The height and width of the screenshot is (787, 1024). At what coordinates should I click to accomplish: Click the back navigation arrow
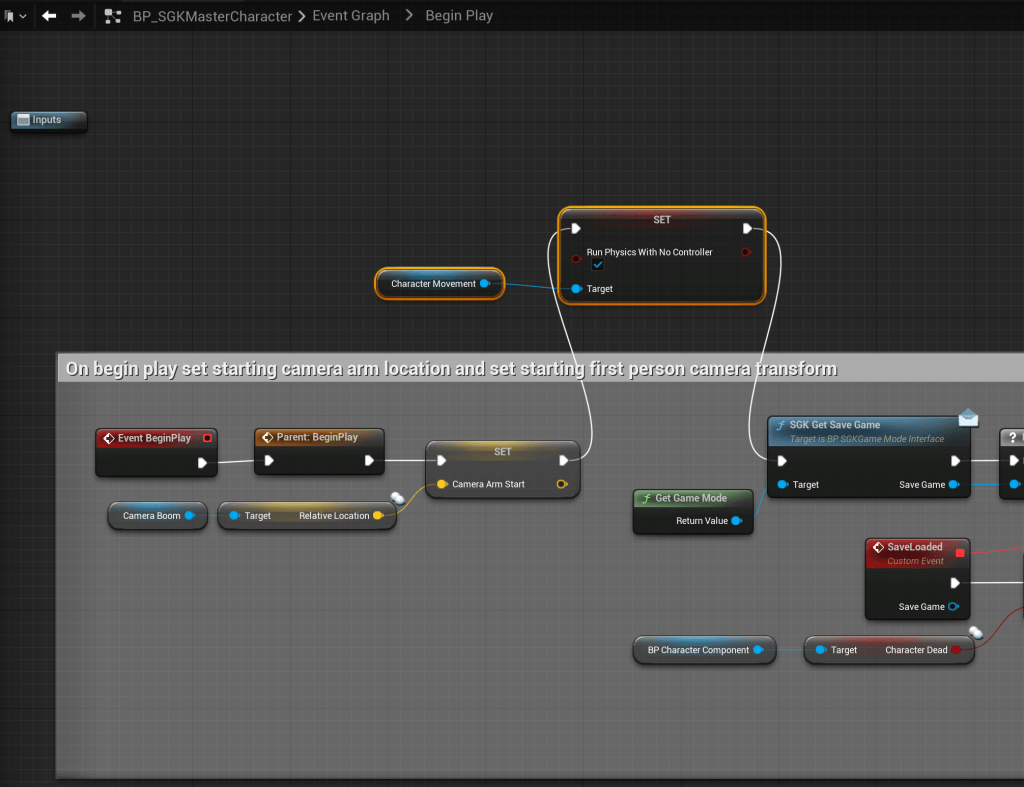pyautogui.click(x=49, y=16)
